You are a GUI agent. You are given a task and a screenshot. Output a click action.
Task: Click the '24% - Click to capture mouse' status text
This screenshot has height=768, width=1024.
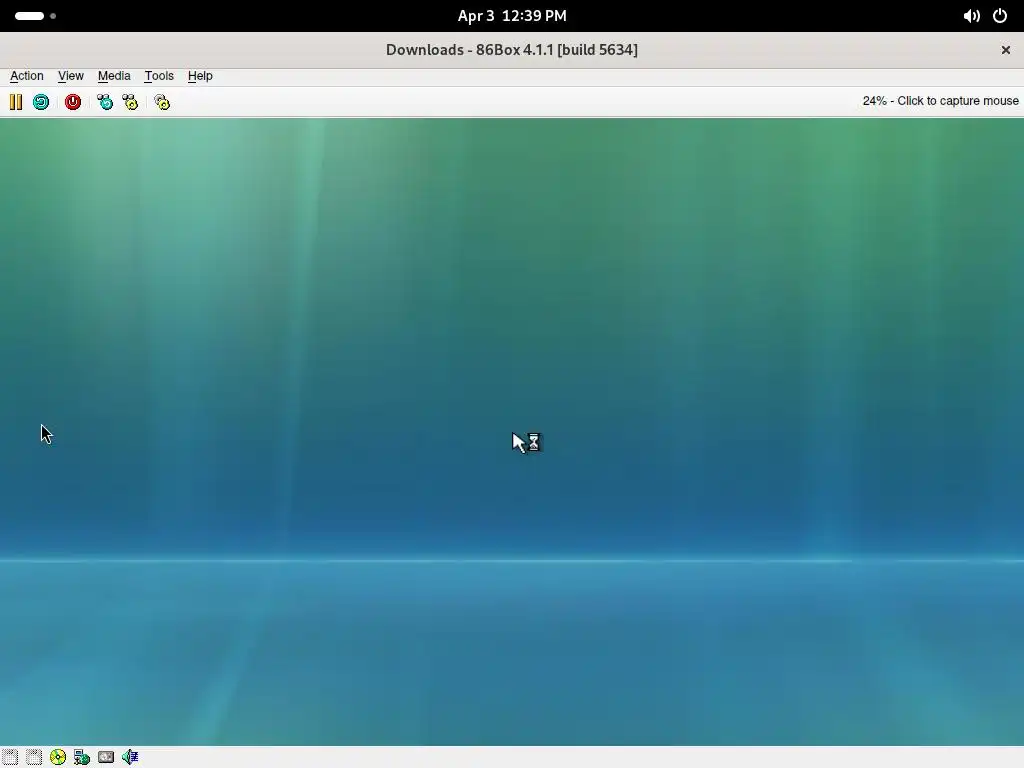click(x=940, y=101)
